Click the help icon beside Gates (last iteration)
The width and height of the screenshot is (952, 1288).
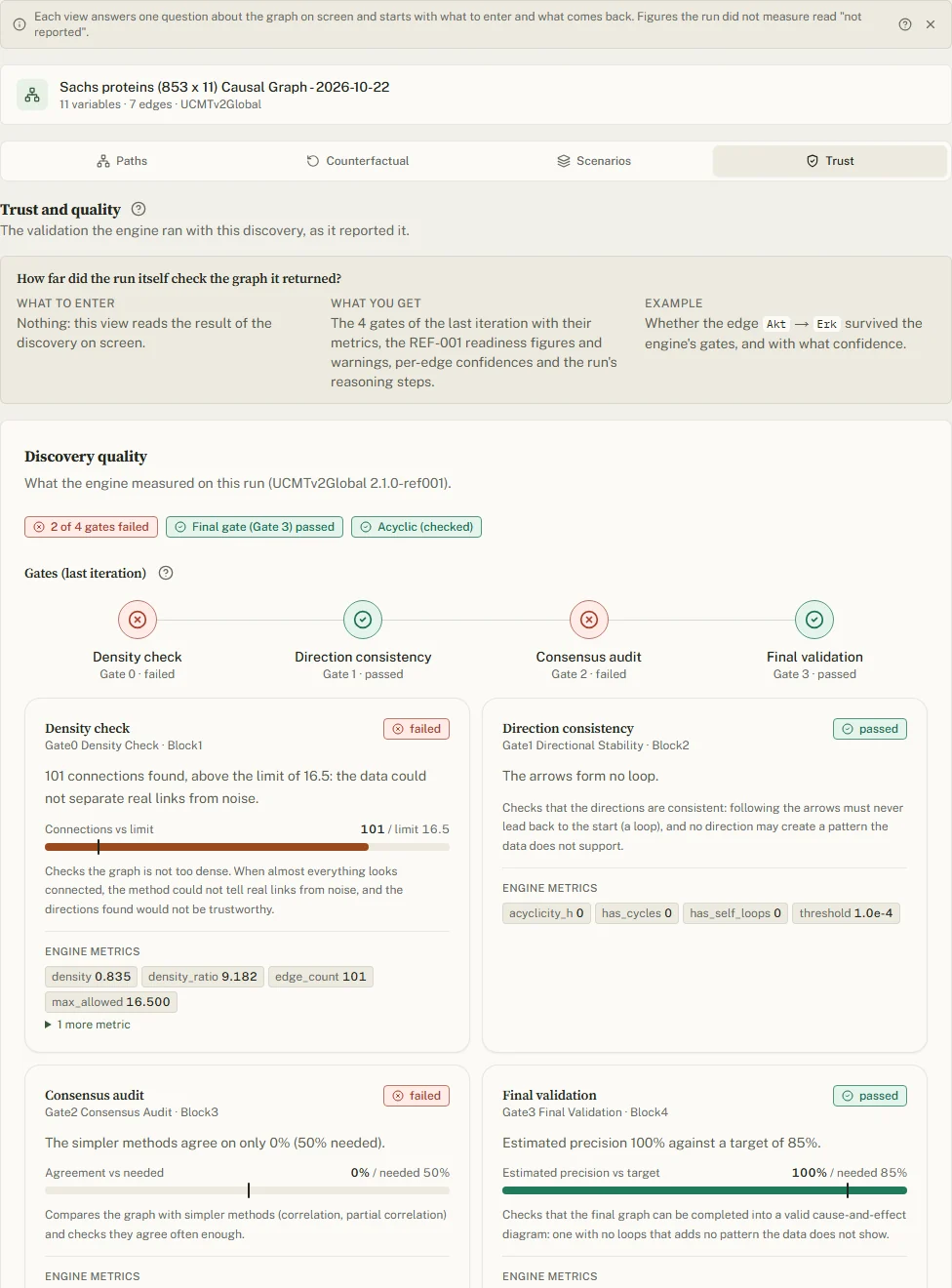click(166, 573)
